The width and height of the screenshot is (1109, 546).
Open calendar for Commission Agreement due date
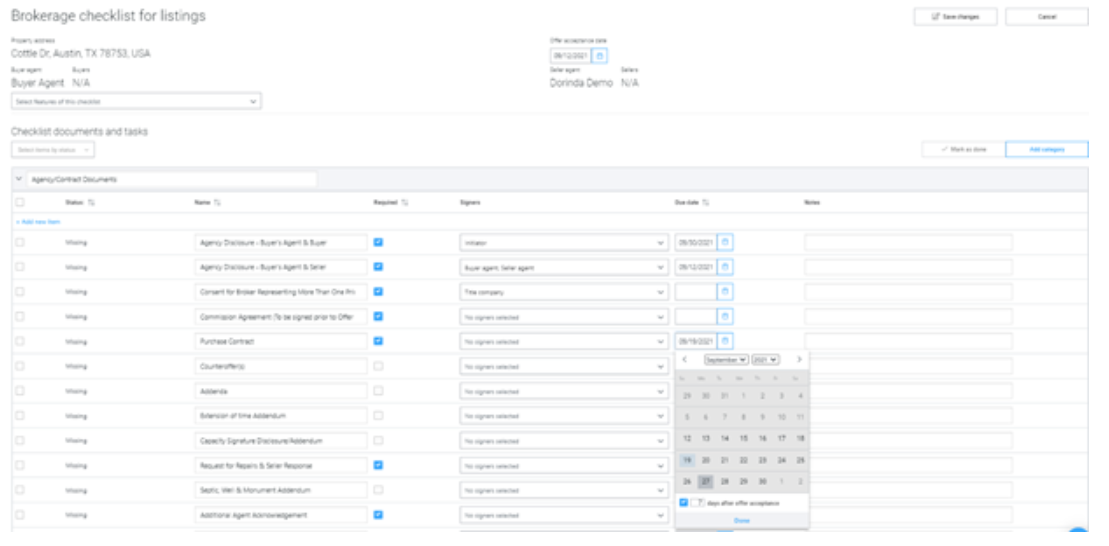pos(726,316)
